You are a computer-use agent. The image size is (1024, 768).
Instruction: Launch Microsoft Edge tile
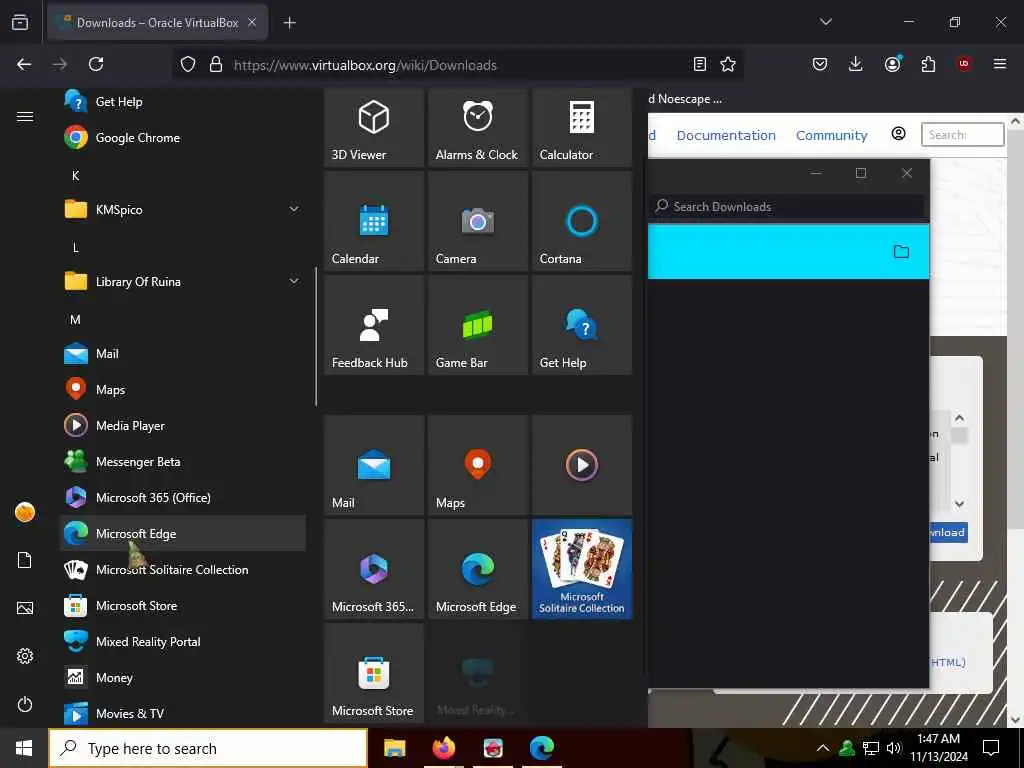477,569
